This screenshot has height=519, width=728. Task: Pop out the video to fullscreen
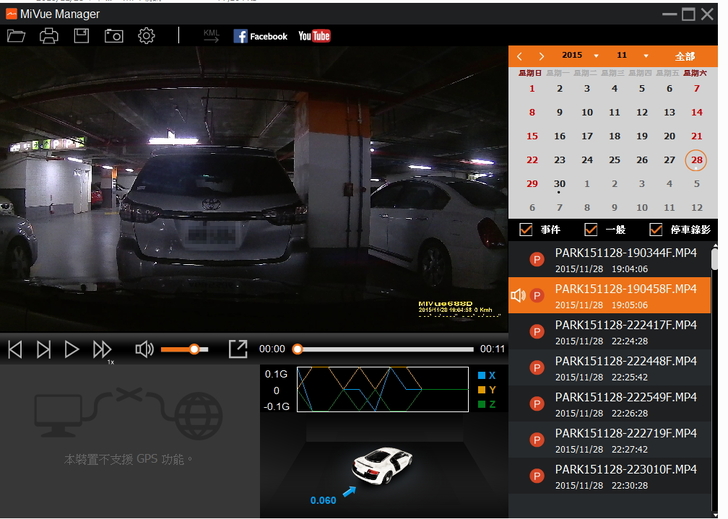pos(237,349)
